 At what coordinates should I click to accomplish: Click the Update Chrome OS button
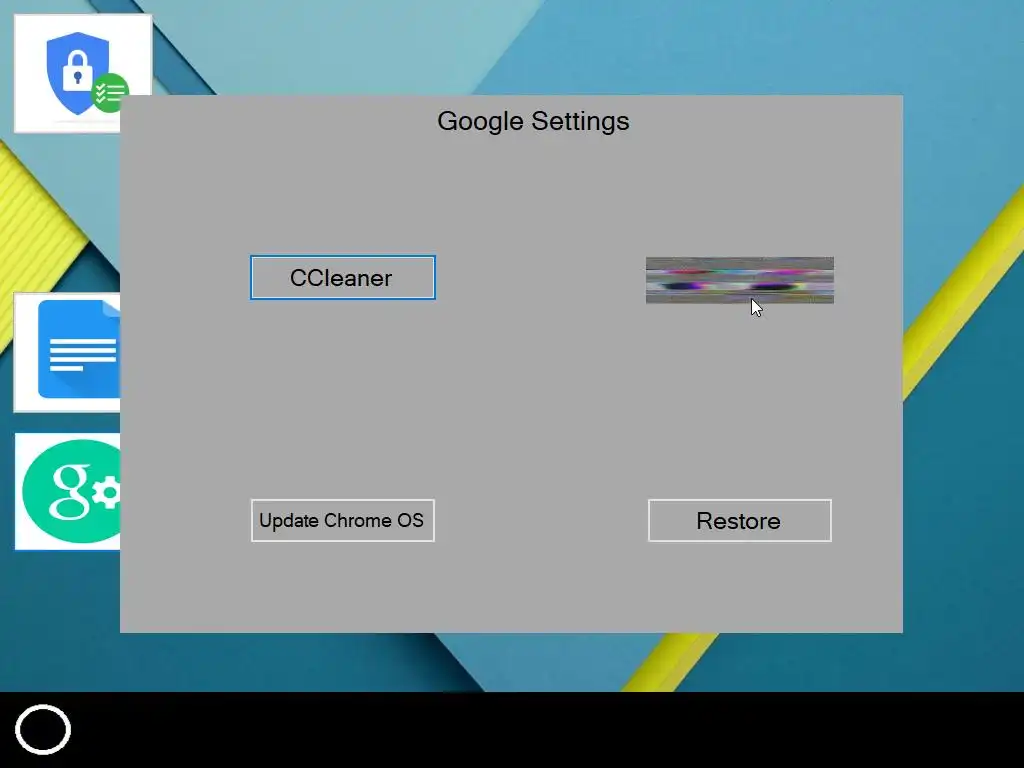[x=343, y=520]
